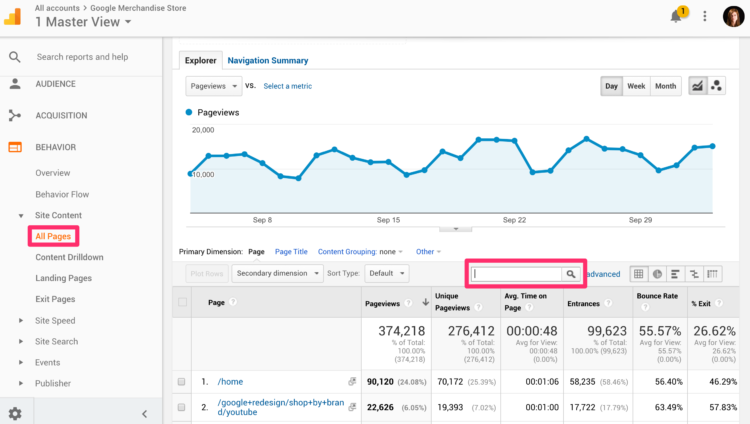The width and height of the screenshot is (750, 424).
Task: Open youtube page link icon in row 2
Action: pos(352,407)
